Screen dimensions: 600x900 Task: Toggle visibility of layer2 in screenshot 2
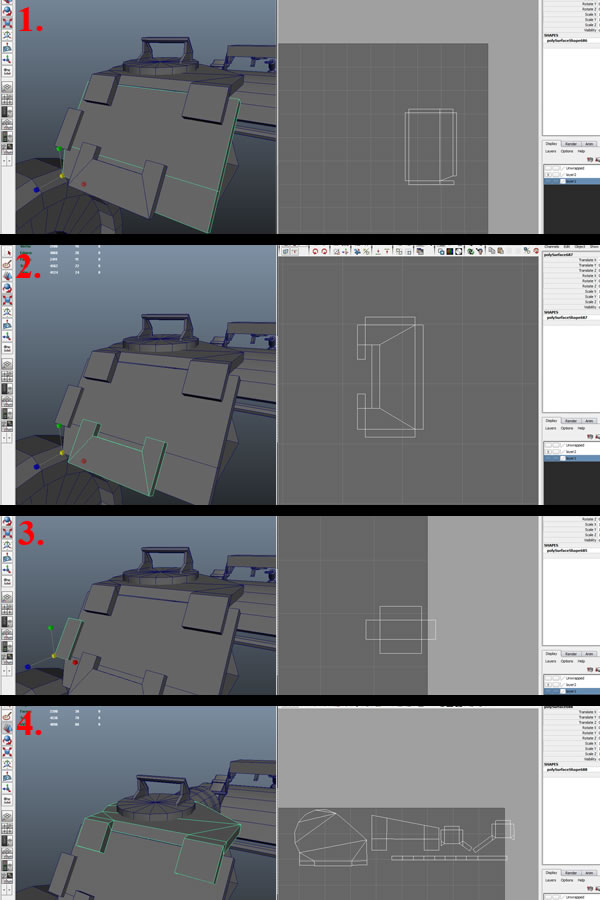[x=548, y=451]
